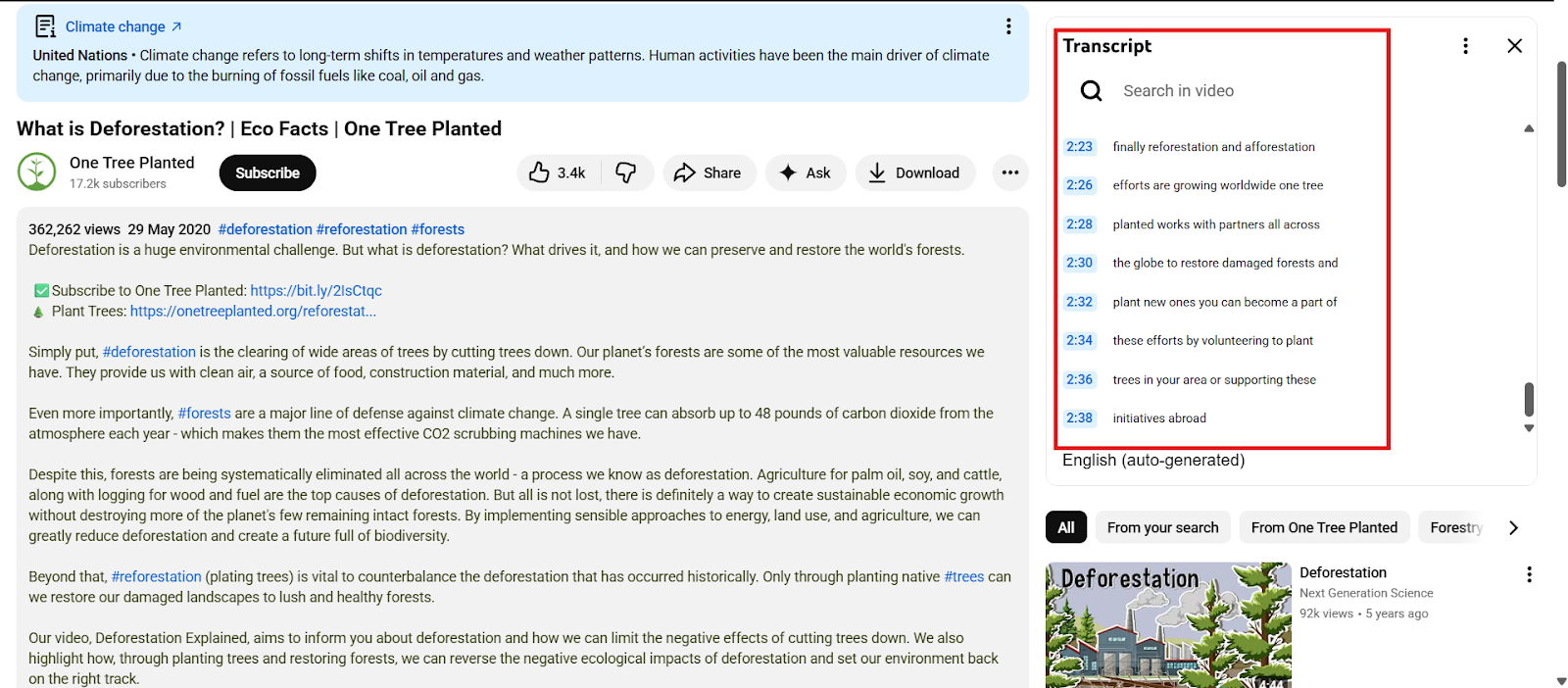
Task: Select transcript line 'initiatives abroad'
Action: [1159, 418]
